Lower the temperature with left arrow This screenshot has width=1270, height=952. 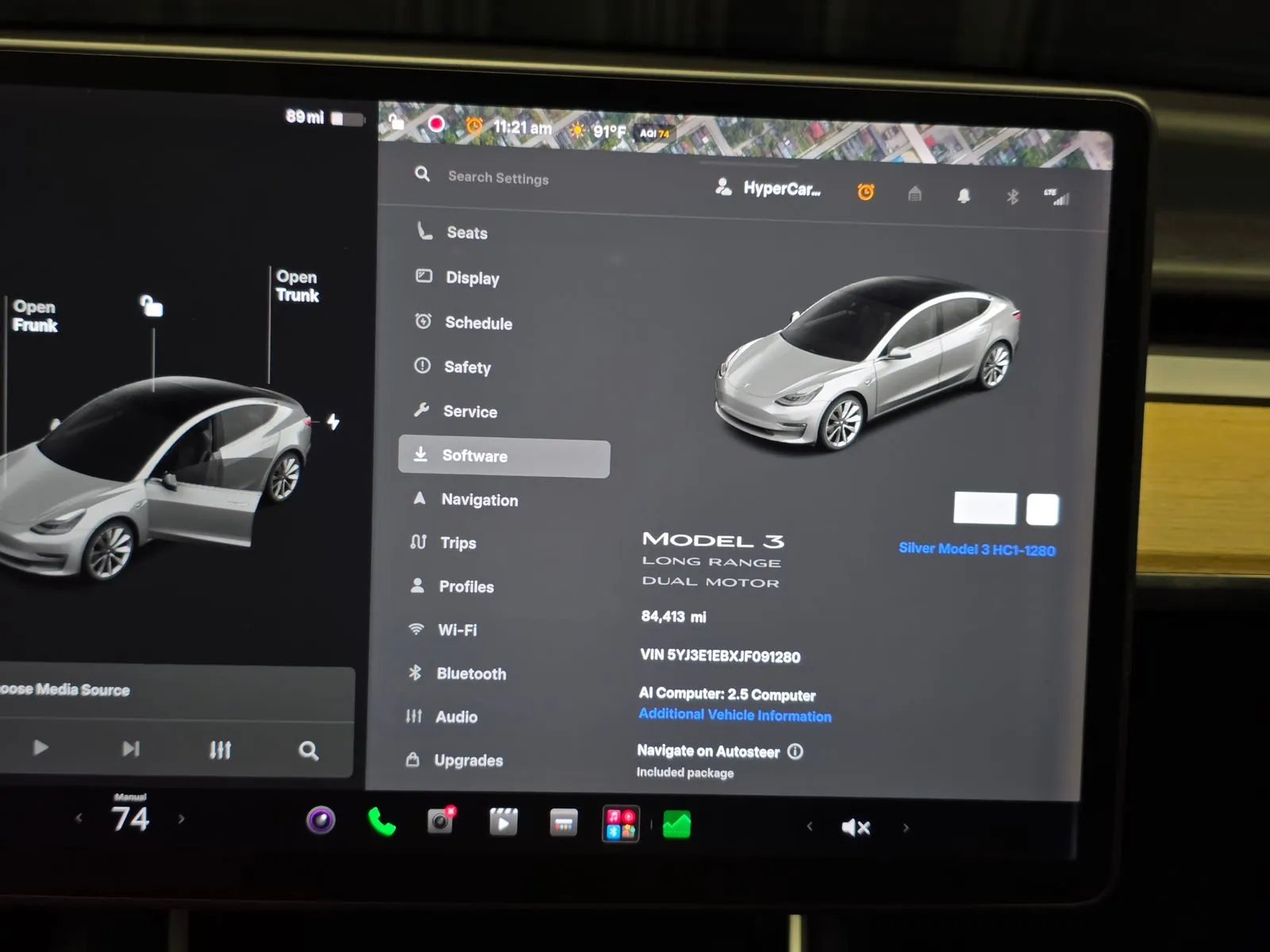[x=79, y=817]
